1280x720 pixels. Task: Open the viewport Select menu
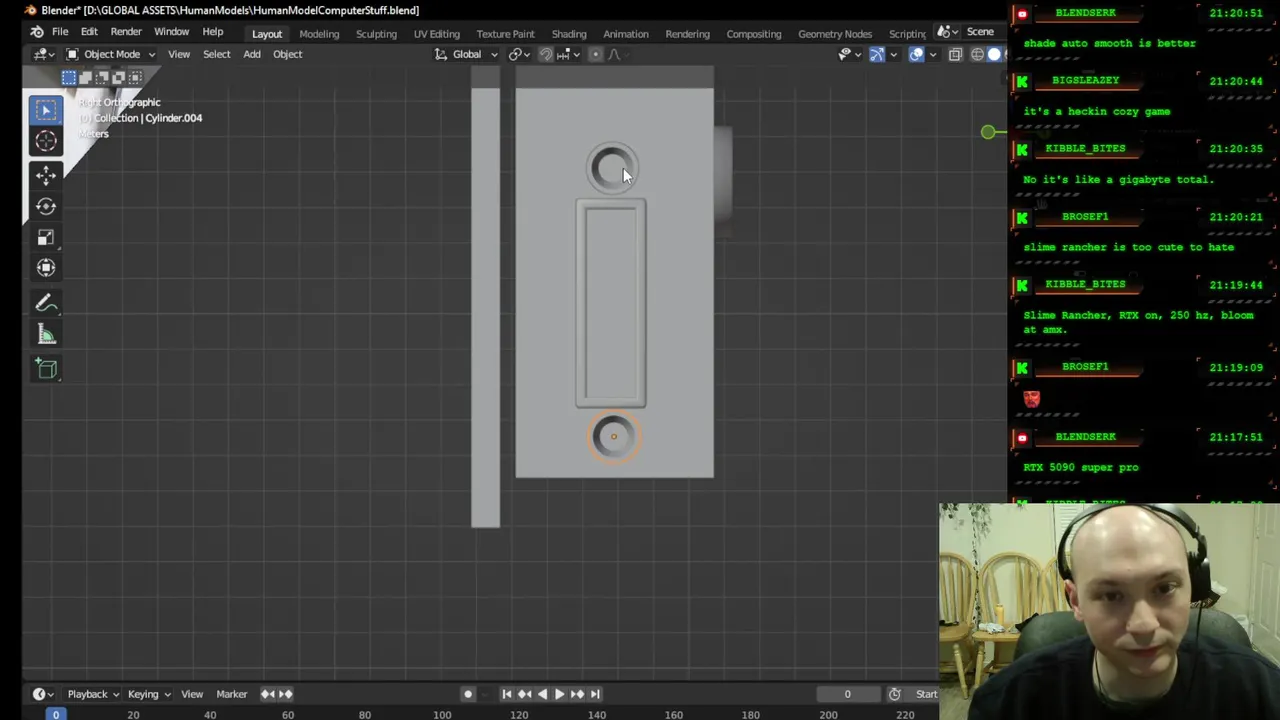pyautogui.click(x=216, y=54)
